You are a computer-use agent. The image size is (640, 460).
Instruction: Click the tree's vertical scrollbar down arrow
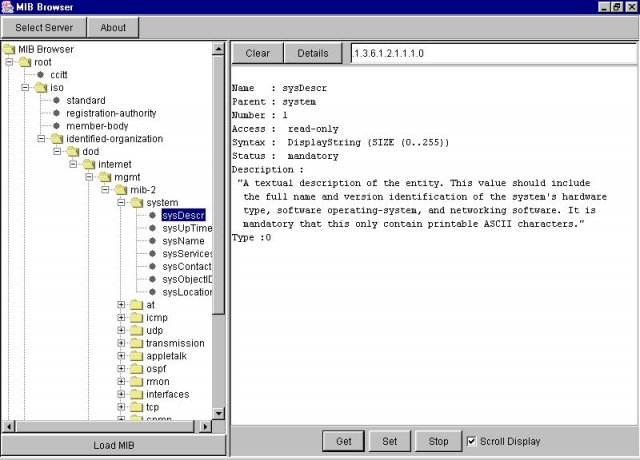pos(219,413)
